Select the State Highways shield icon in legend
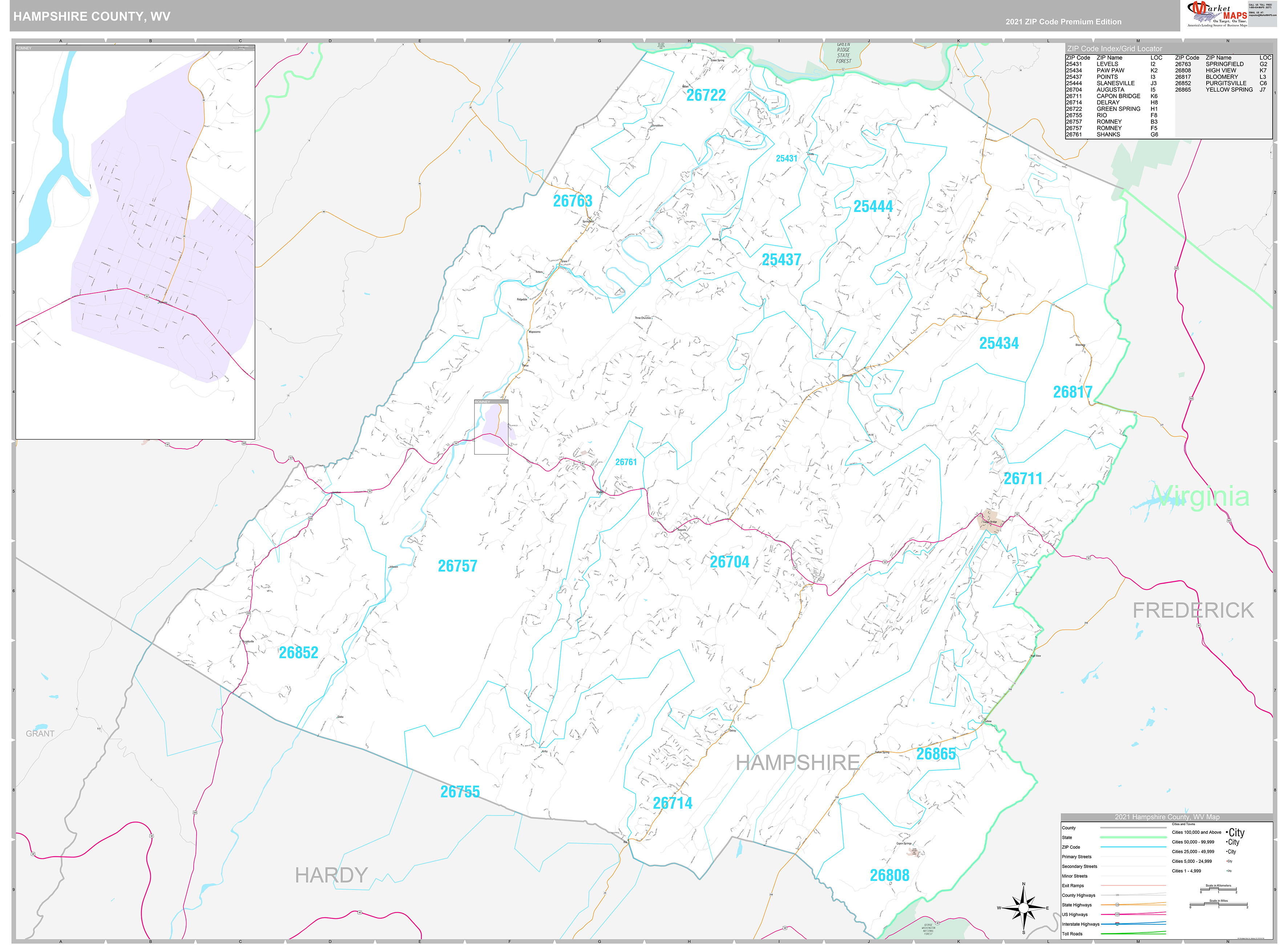Screen dimensions: 1288x945 click(x=1118, y=905)
